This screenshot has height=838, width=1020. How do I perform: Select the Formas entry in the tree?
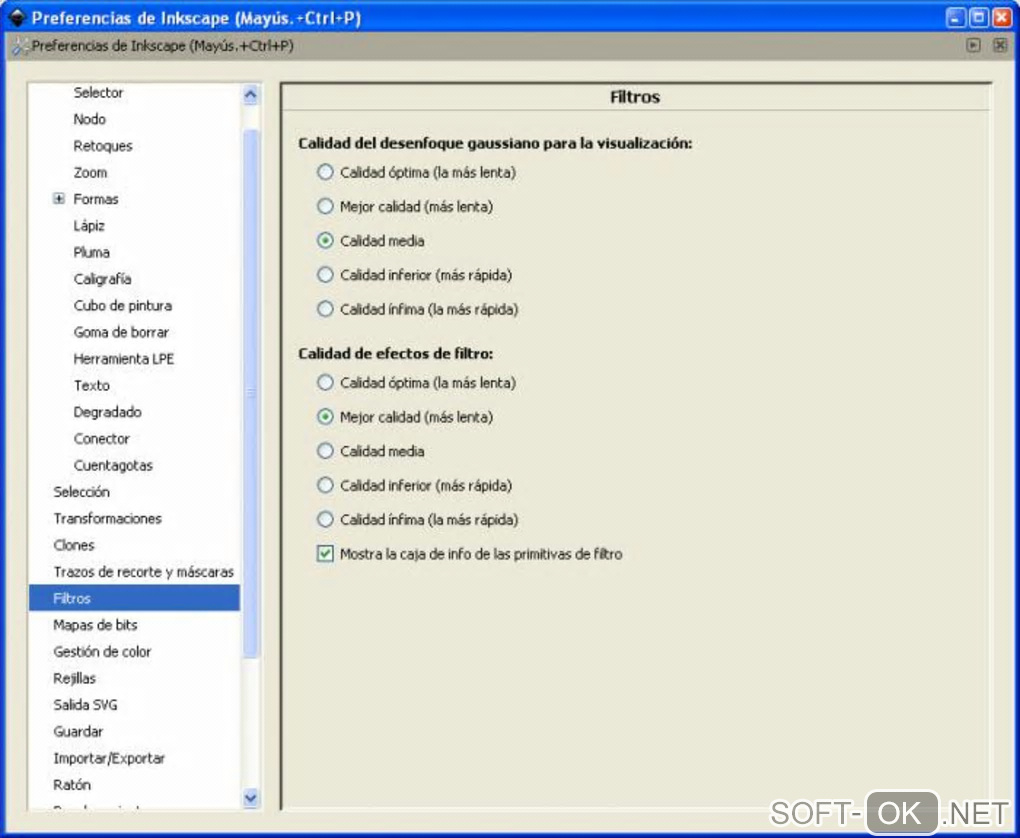coord(96,199)
